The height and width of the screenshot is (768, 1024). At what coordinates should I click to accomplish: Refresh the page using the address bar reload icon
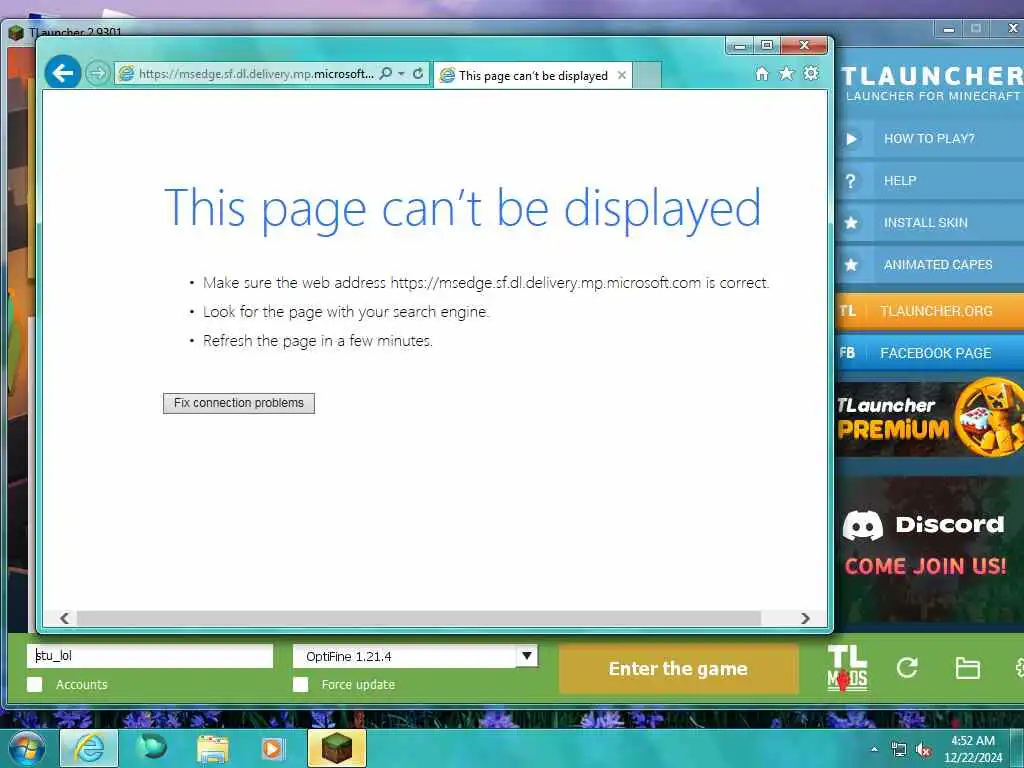pos(418,74)
